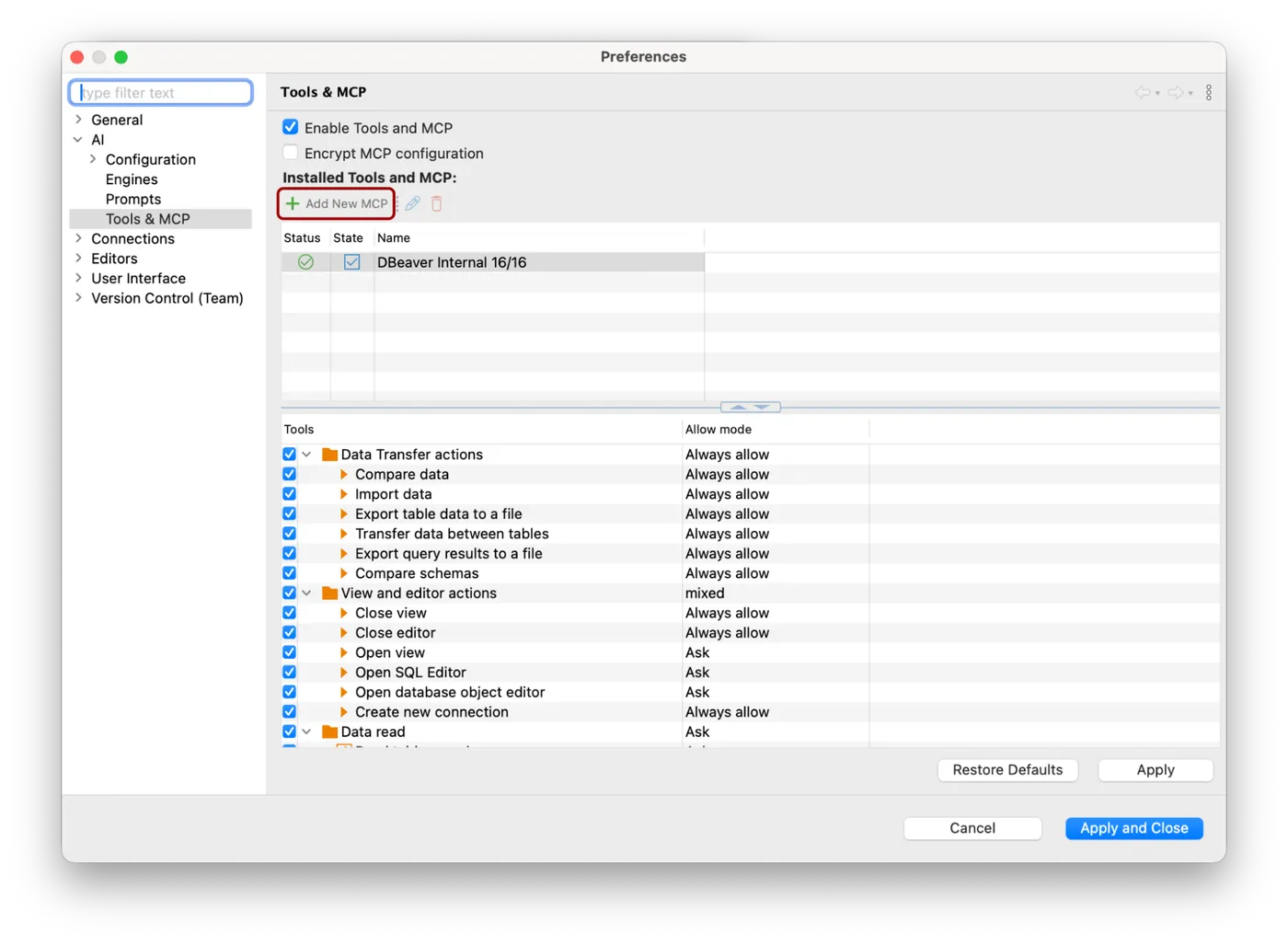
Task: Open the Engines preferences page
Action: coord(132,179)
